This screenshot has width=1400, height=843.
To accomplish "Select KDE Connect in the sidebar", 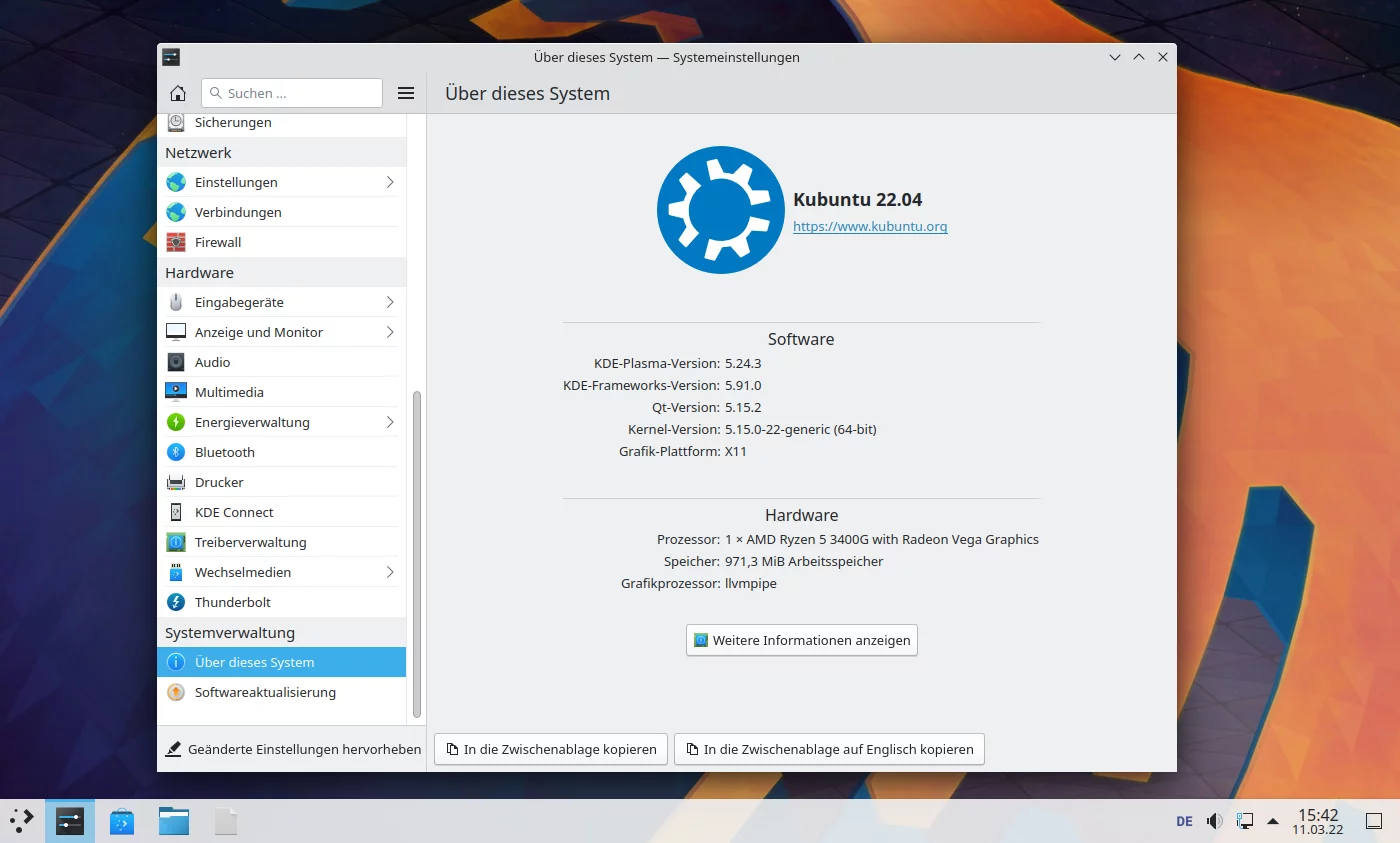I will tap(281, 512).
